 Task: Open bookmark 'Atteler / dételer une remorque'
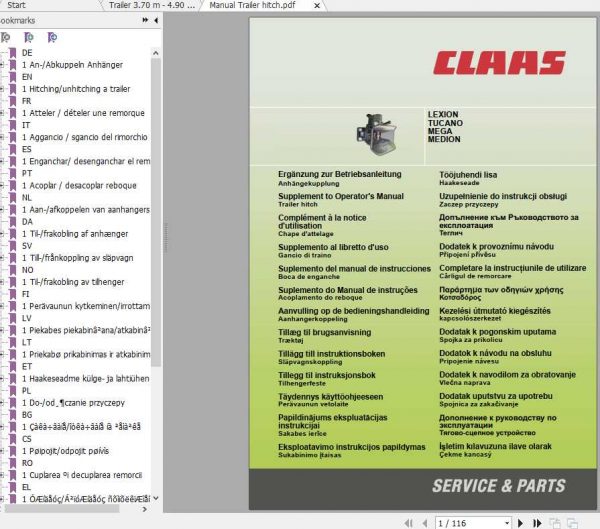(x=83, y=113)
